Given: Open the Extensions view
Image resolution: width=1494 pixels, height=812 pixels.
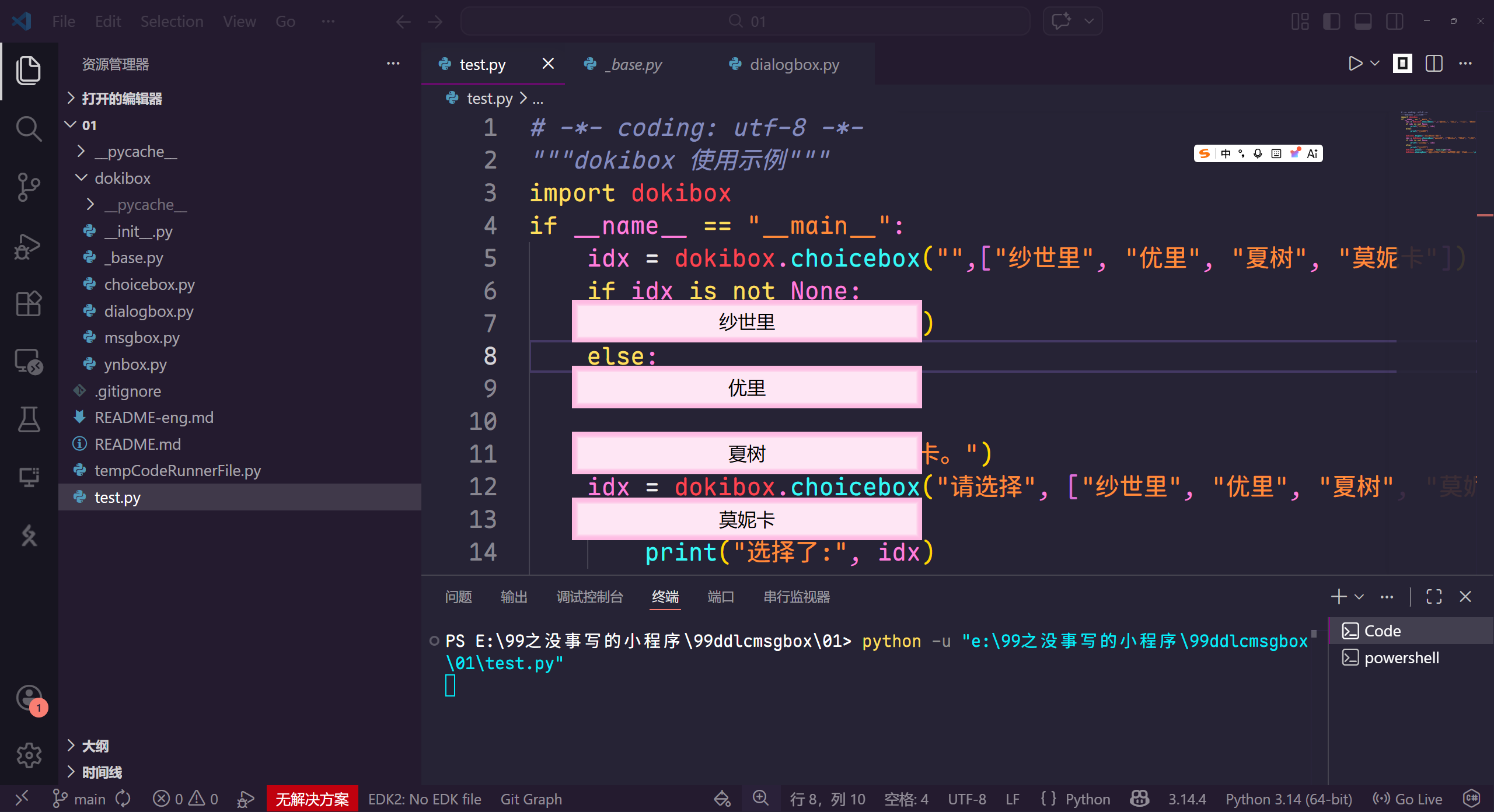Looking at the screenshot, I should click(29, 304).
